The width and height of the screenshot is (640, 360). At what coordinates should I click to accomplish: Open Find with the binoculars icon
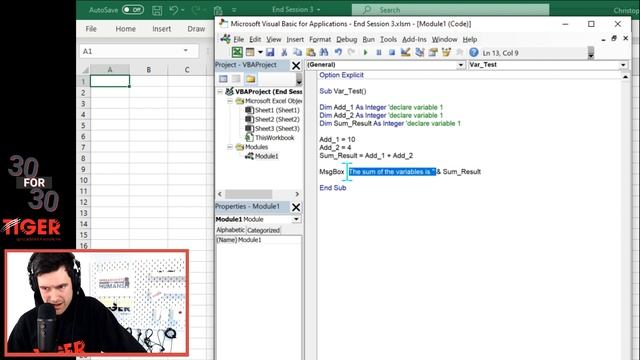(324, 52)
